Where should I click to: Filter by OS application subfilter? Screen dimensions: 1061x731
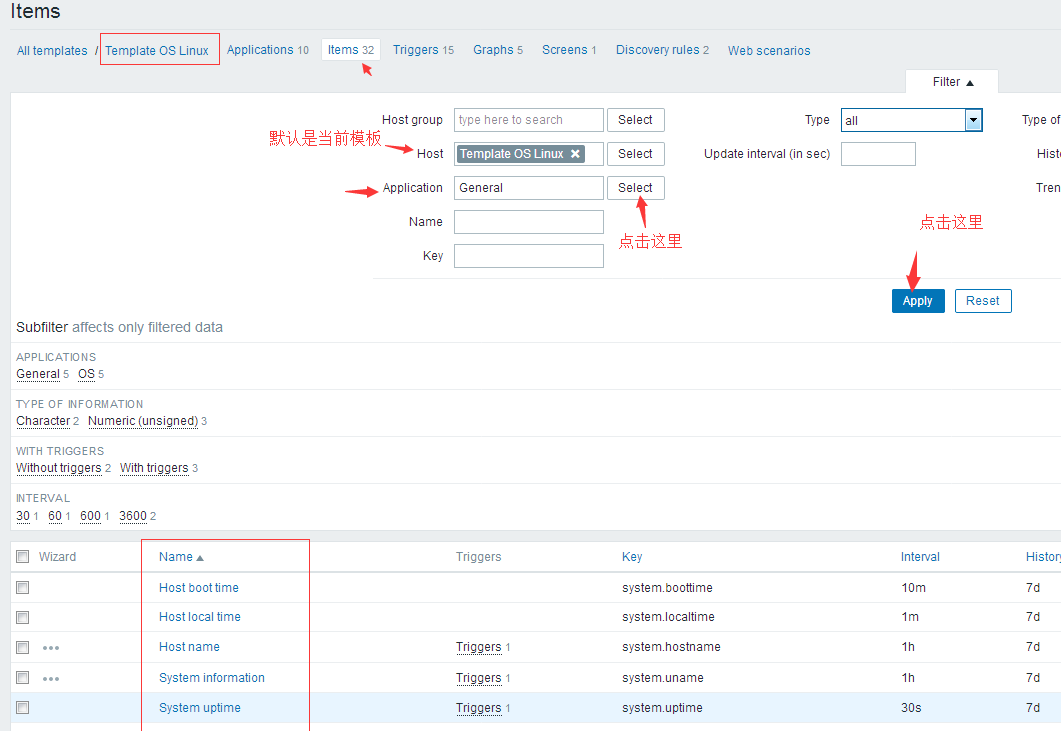coord(86,374)
